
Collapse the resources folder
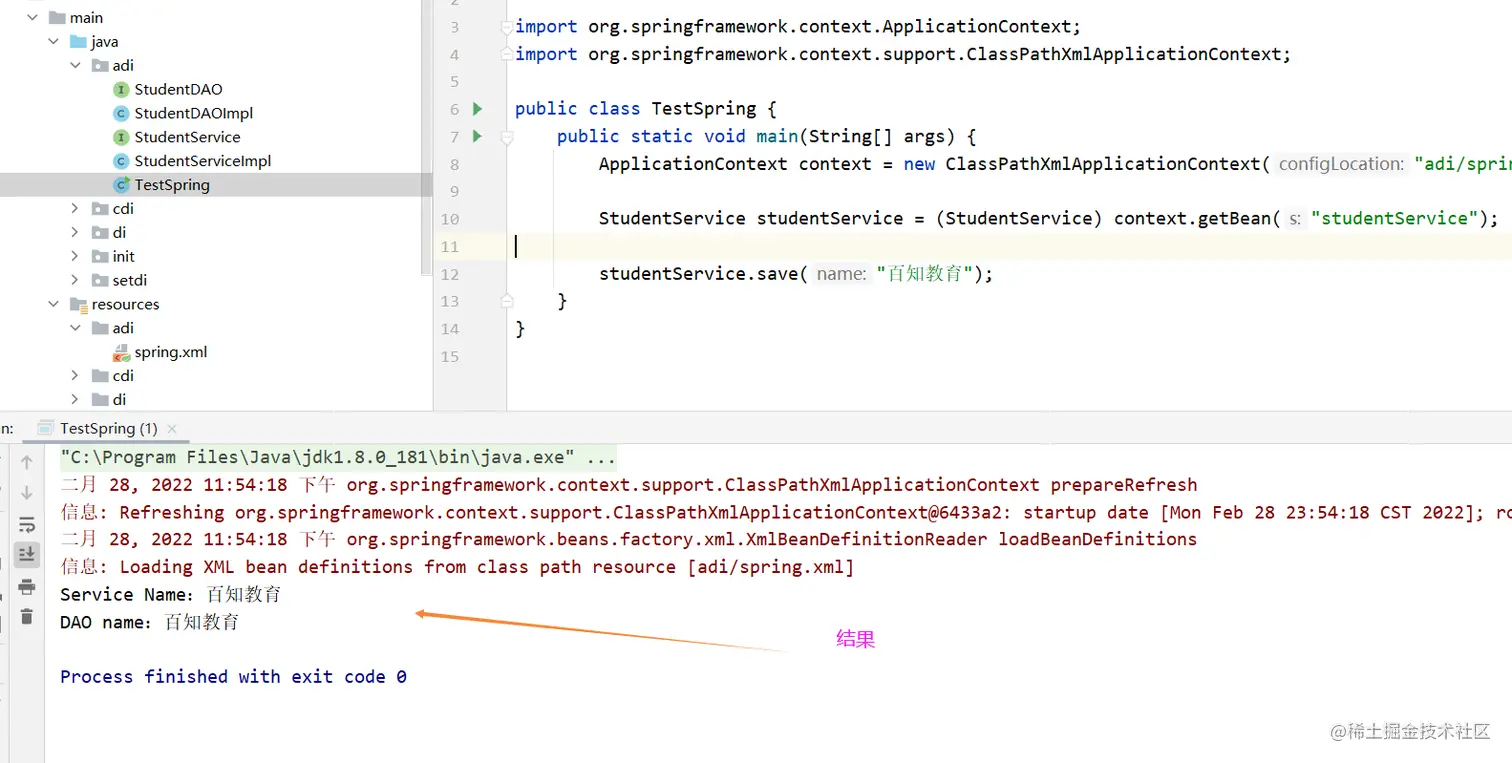point(53,305)
